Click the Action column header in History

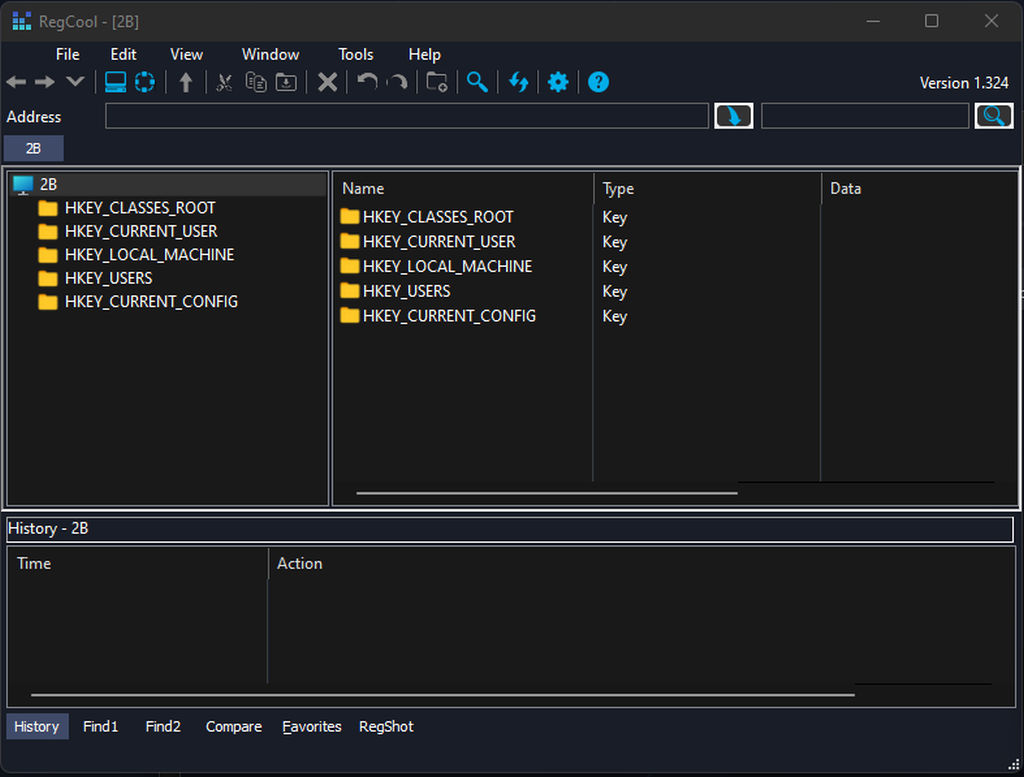pos(641,563)
